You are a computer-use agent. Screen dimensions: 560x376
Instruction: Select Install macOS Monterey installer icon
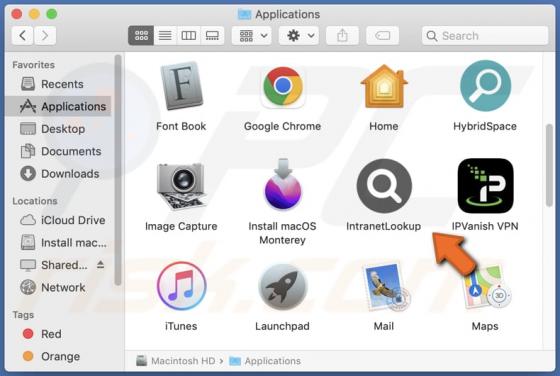tap(282, 184)
